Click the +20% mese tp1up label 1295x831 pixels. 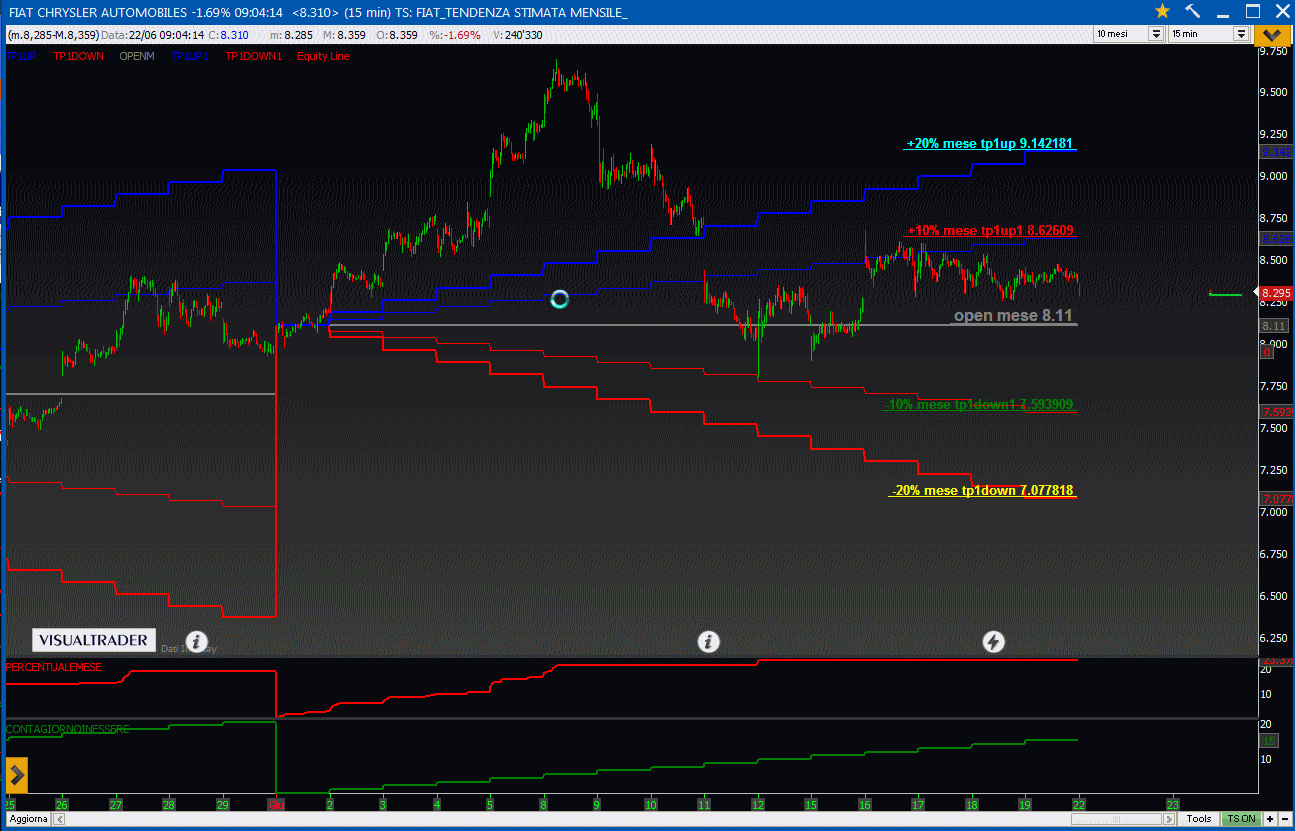click(x=990, y=144)
